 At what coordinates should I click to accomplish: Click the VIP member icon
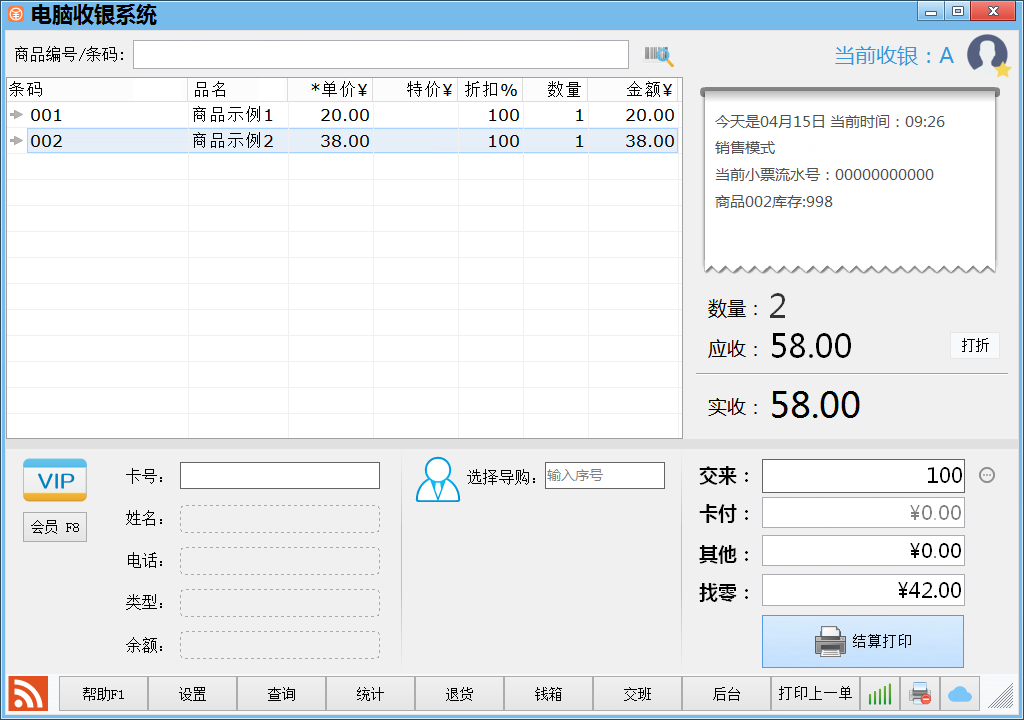click(x=54, y=480)
